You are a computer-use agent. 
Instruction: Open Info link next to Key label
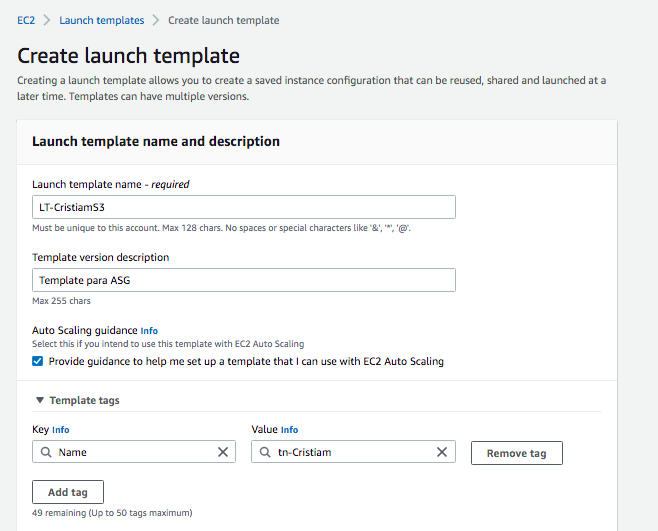[60, 430]
